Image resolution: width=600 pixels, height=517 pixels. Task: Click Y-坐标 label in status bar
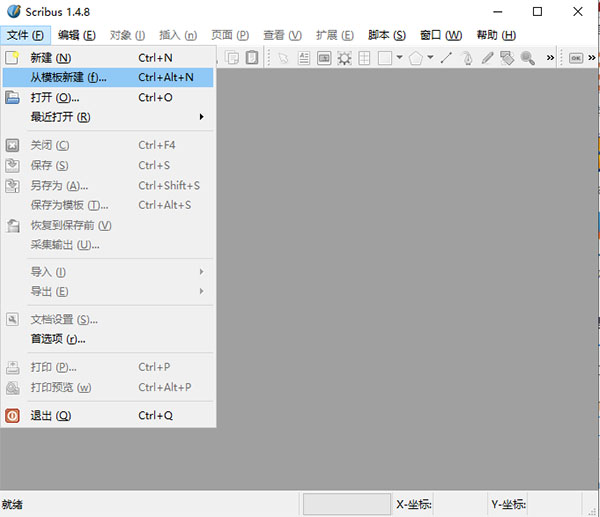pyautogui.click(x=508, y=504)
